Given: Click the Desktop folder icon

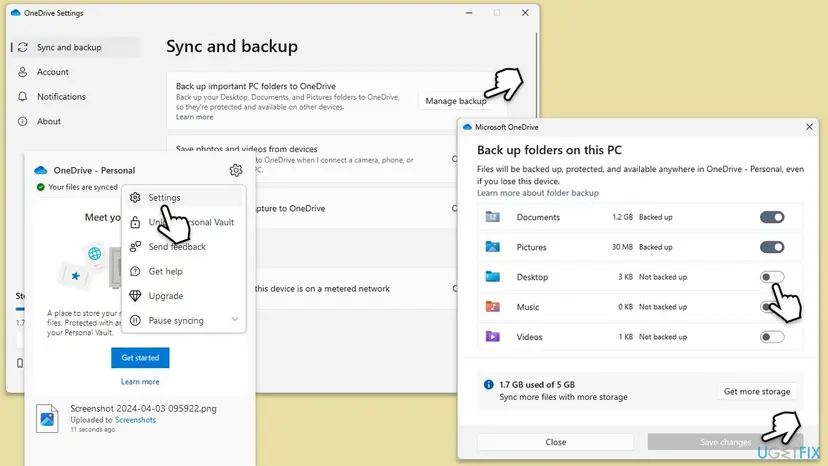Looking at the screenshot, I should click(493, 277).
